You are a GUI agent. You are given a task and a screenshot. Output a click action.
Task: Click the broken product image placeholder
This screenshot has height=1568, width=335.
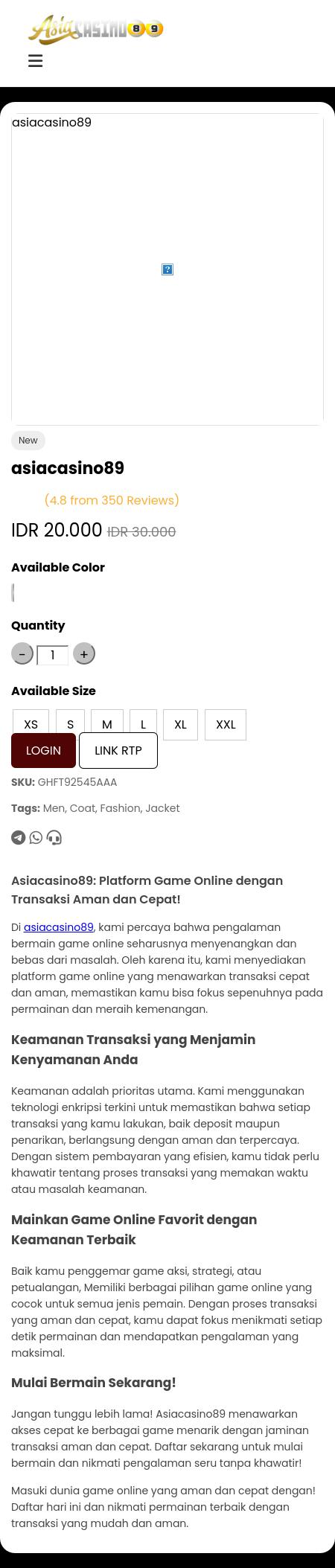click(167, 269)
